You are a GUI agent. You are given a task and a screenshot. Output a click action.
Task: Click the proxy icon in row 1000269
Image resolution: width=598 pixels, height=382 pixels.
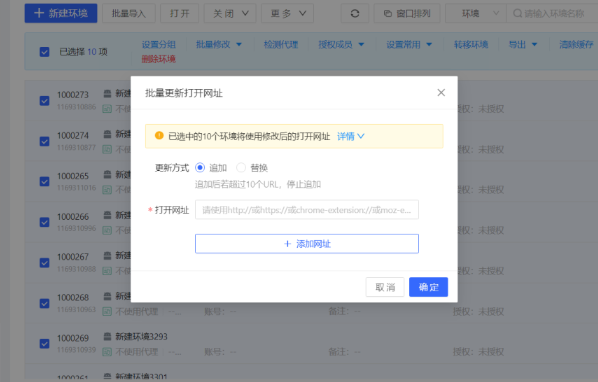107,352
